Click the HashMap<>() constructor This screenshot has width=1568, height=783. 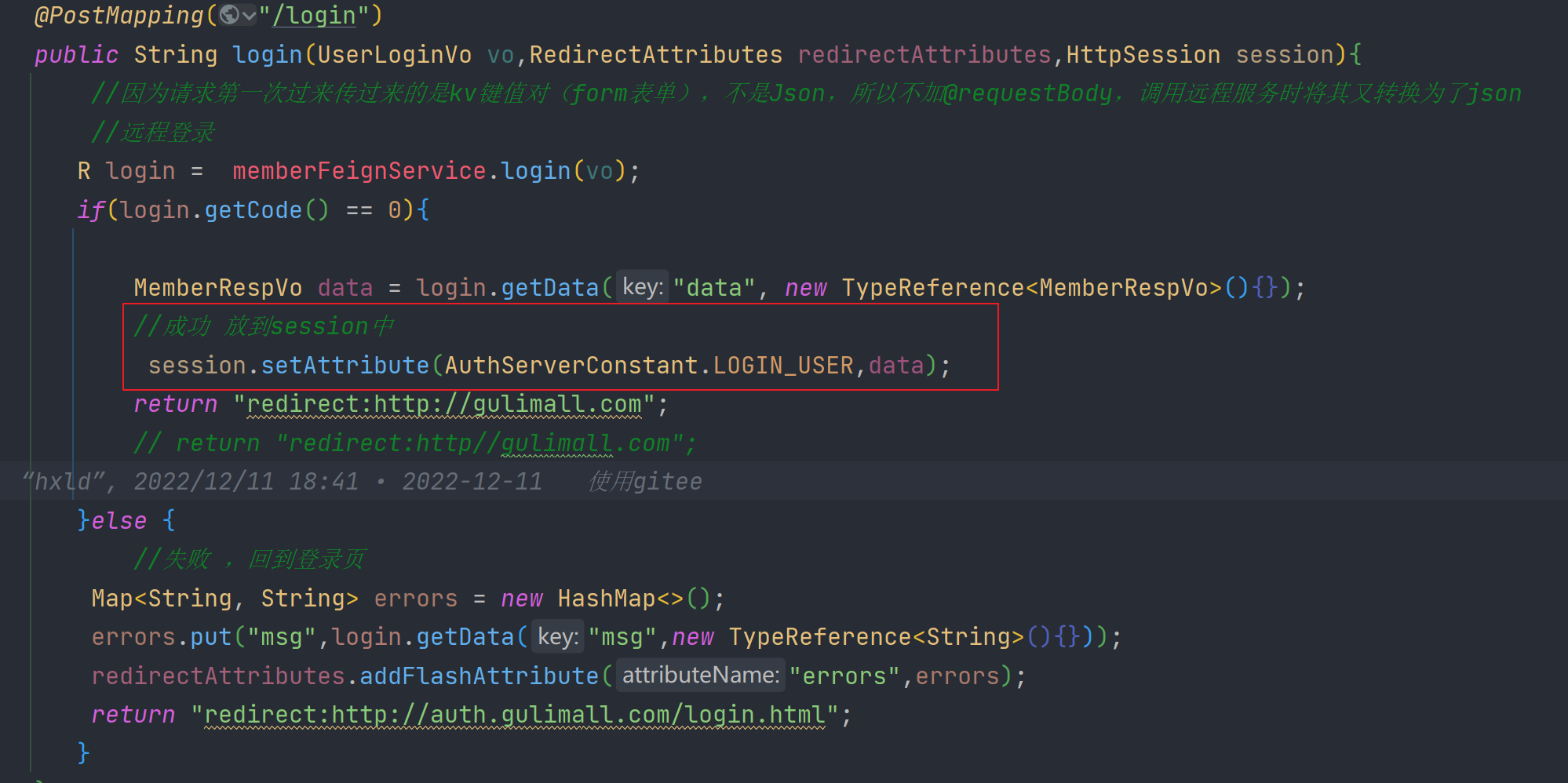[x=634, y=598]
